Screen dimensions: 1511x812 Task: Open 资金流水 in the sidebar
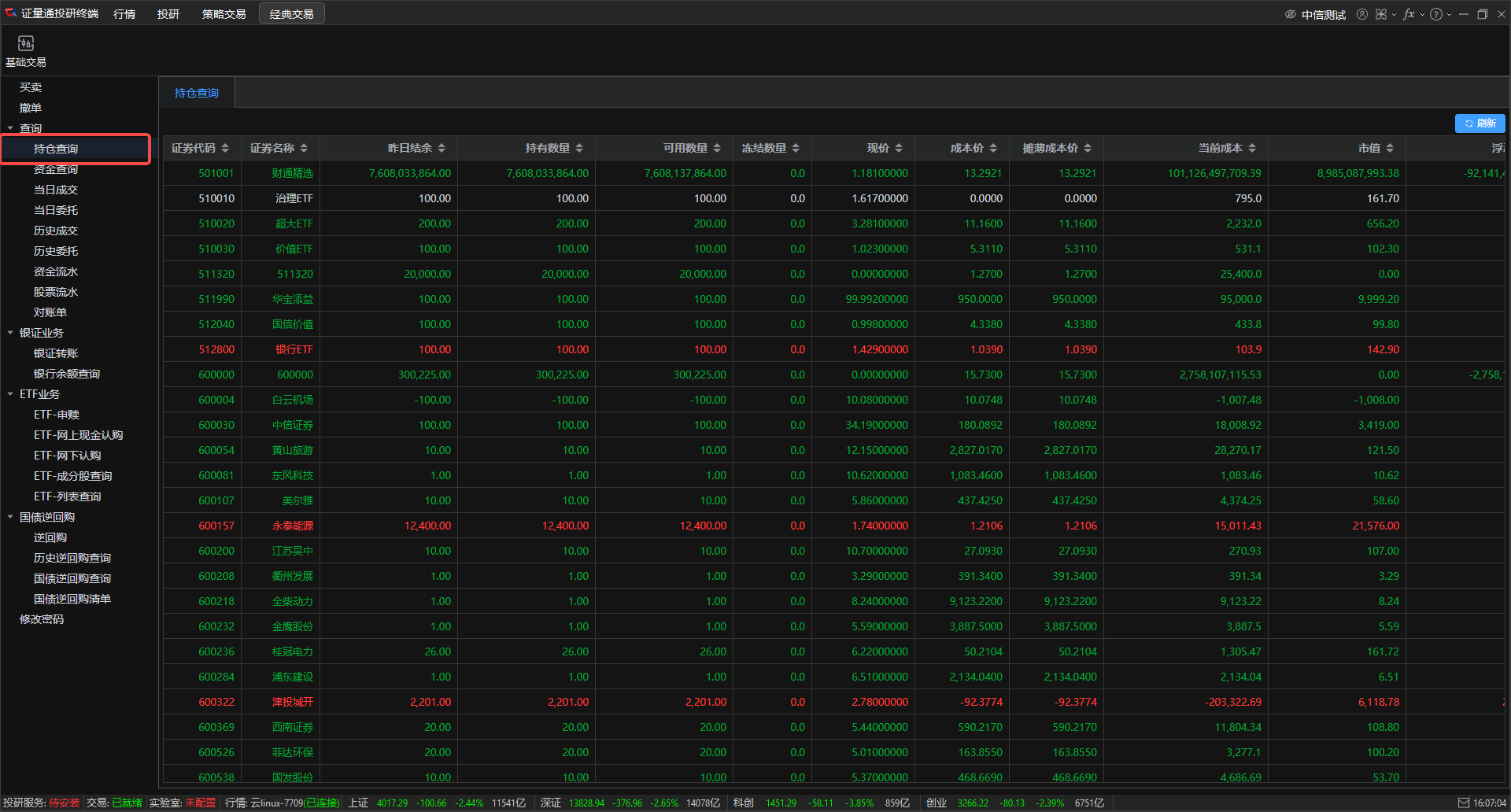[x=56, y=271]
